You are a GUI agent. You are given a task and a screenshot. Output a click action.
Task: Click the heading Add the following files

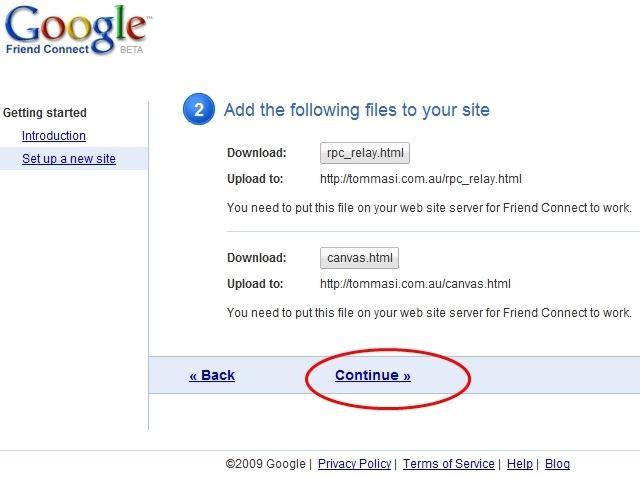point(357,110)
